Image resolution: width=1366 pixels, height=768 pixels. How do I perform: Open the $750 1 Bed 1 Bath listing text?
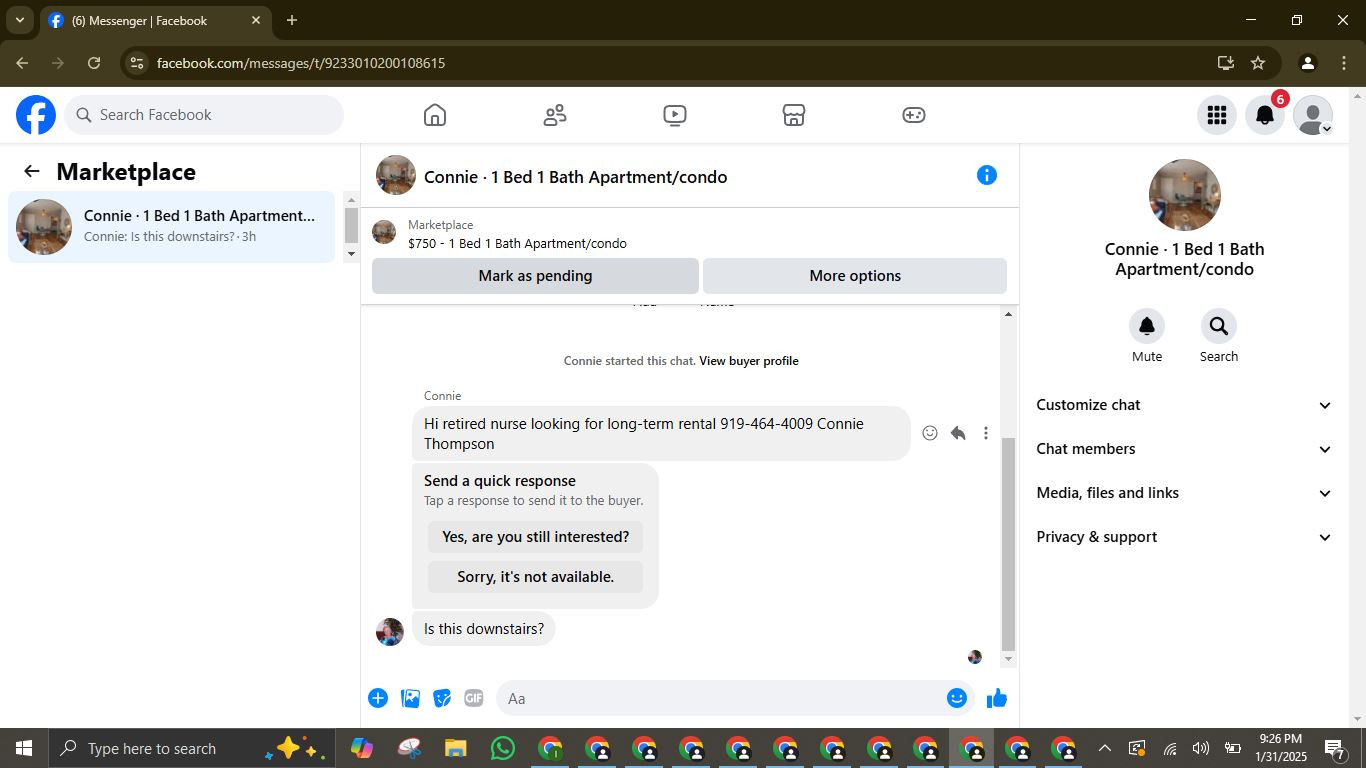517,243
